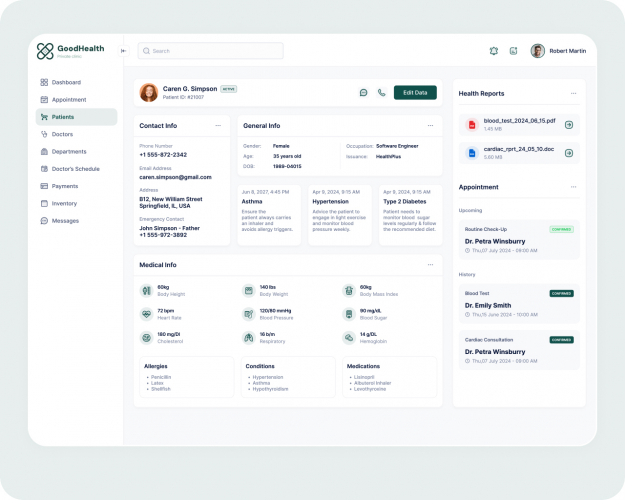Open Medical Info more options menu

430,265
